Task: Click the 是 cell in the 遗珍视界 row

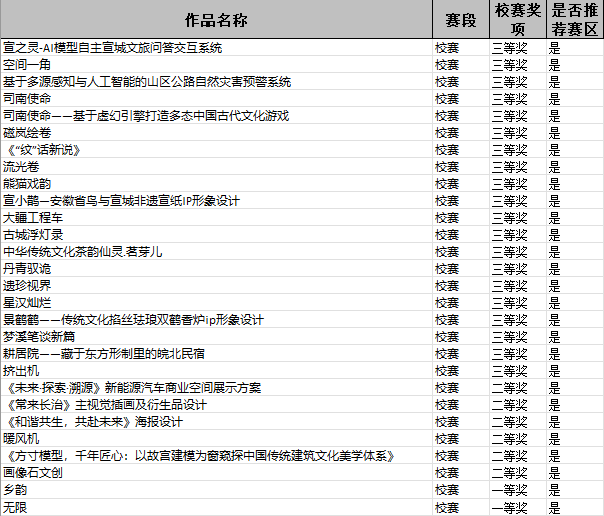Action: click(555, 286)
